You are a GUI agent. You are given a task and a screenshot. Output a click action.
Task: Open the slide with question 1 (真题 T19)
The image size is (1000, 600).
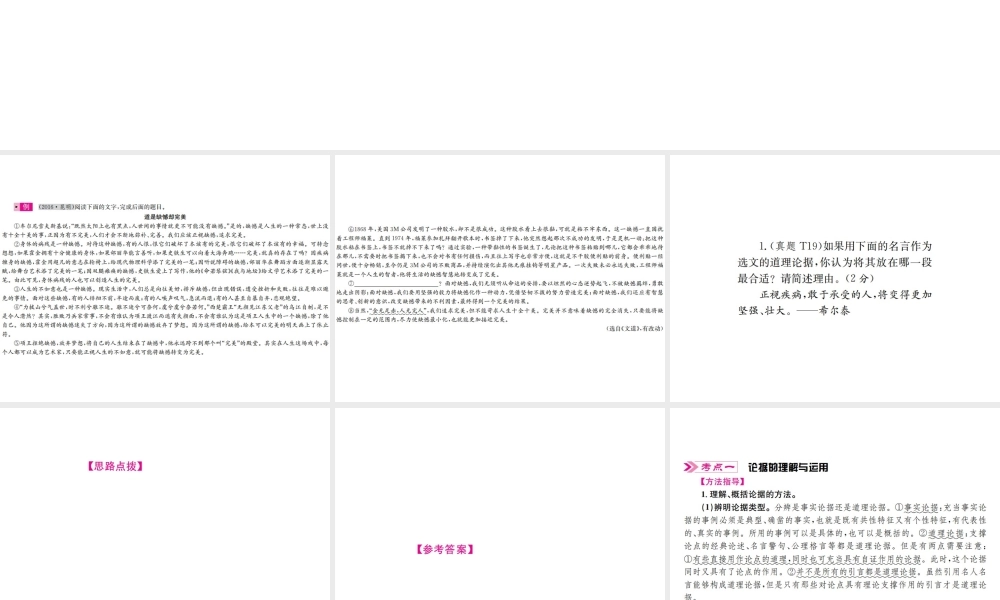pyautogui.click(x=835, y=278)
